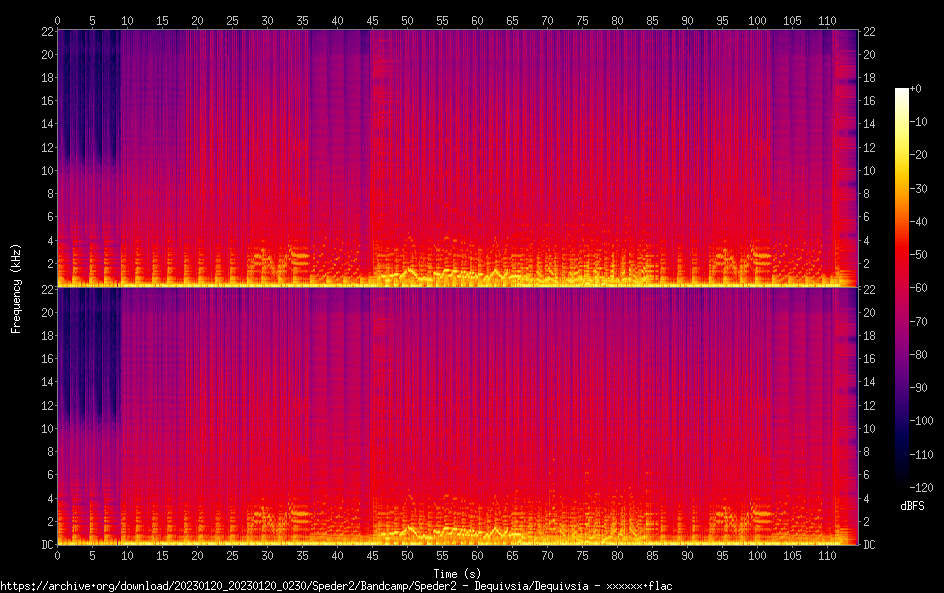The width and height of the screenshot is (944, 593).
Task: Click the 'Time (s)' axis label
Action: (457, 573)
